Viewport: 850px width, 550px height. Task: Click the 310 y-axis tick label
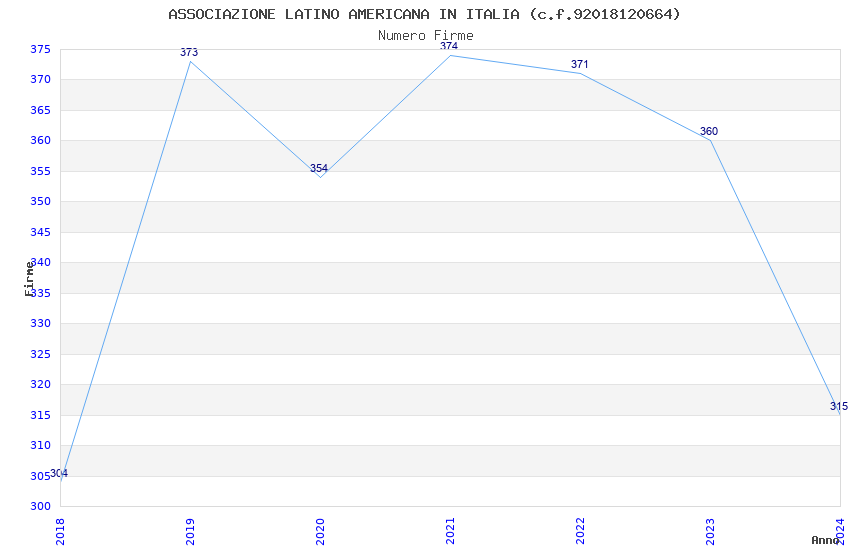[40, 445]
